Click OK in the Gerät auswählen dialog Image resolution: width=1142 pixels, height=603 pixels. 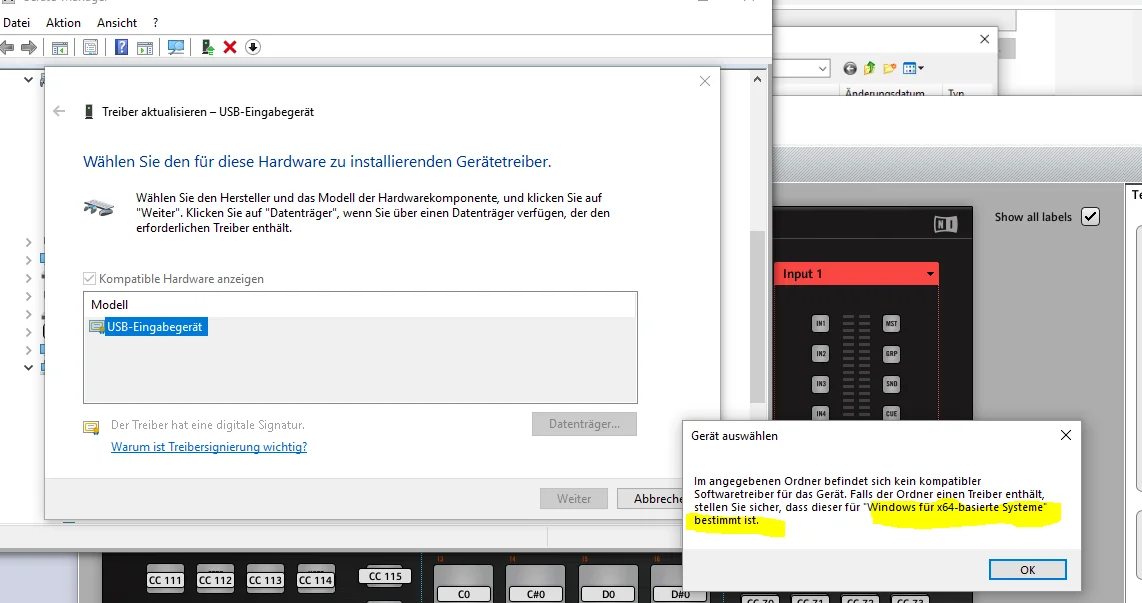(1027, 570)
